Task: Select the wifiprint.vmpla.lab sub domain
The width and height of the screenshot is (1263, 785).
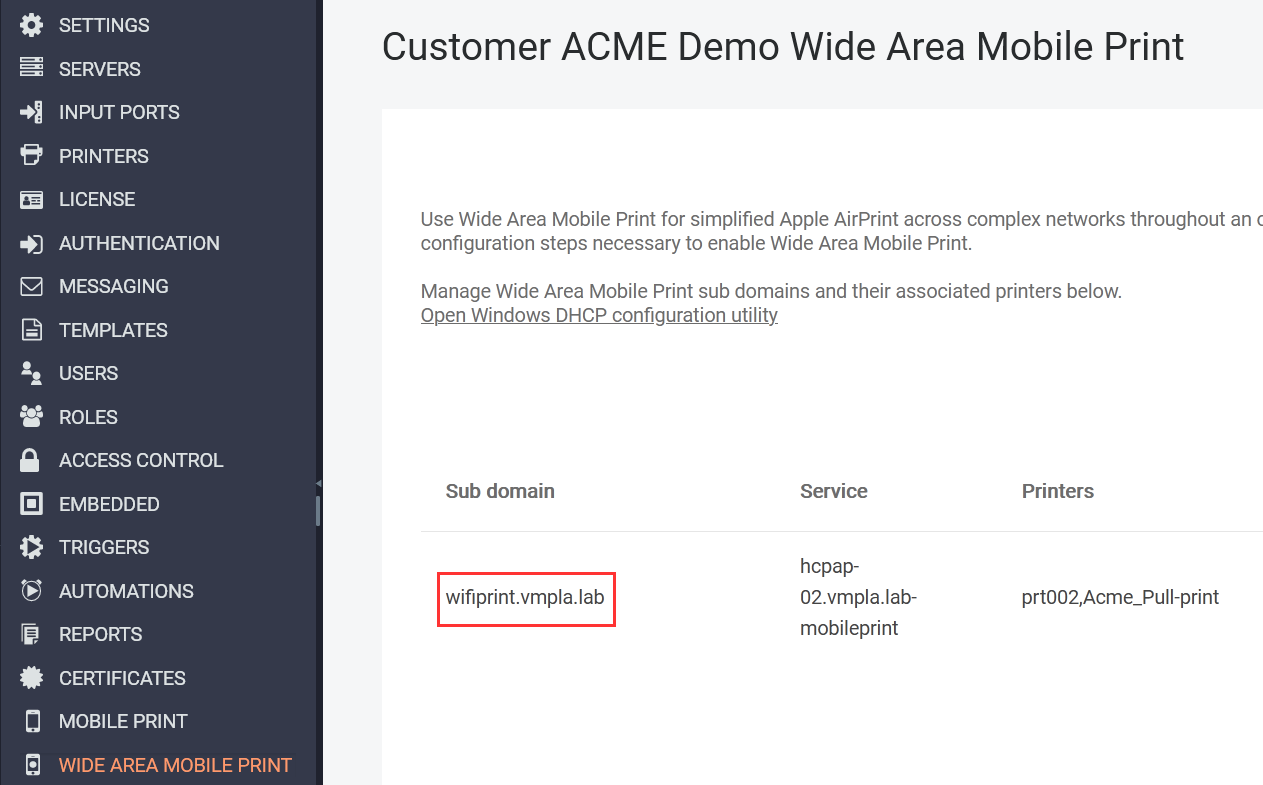Action: pyautogui.click(x=525, y=598)
